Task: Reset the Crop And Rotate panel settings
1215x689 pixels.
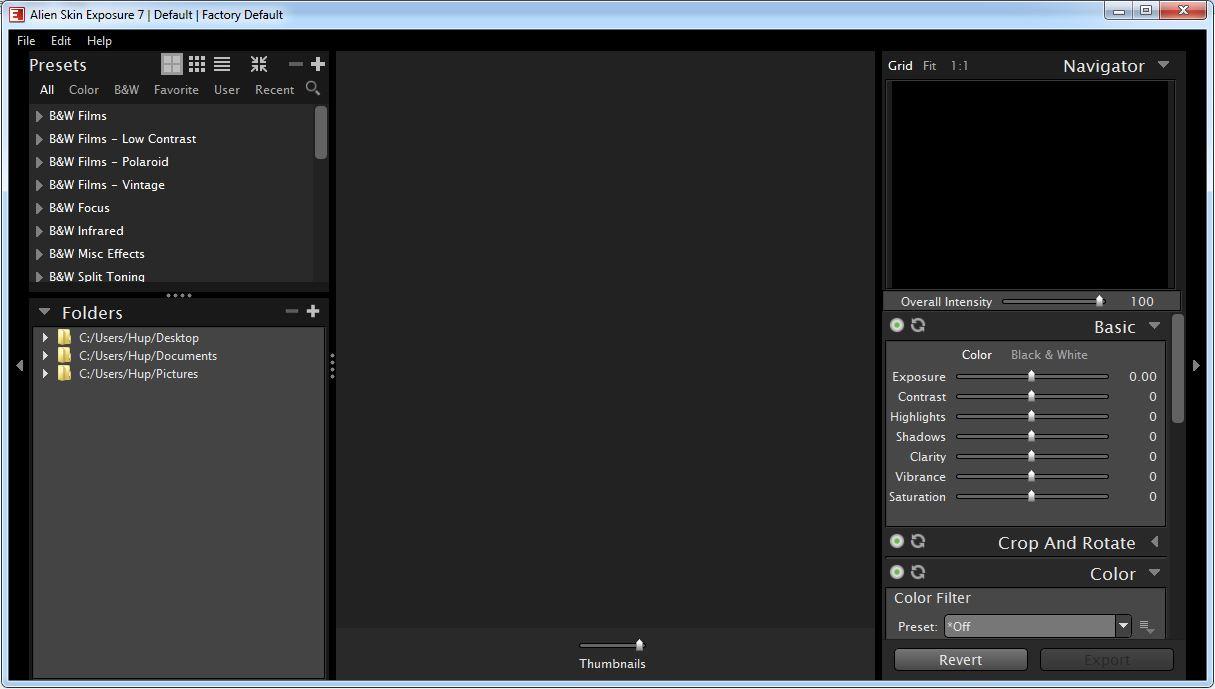Action: (918, 541)
